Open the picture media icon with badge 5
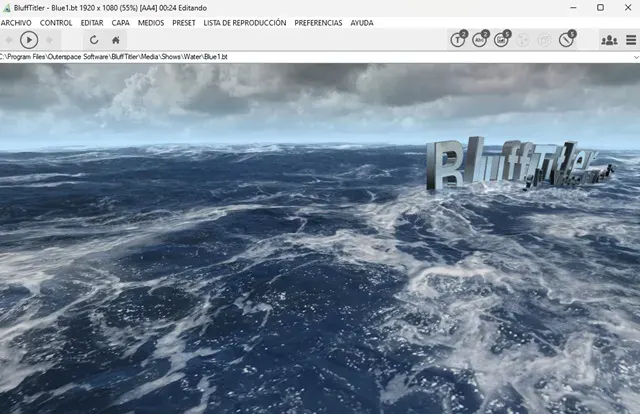 (x=502, y=39)
